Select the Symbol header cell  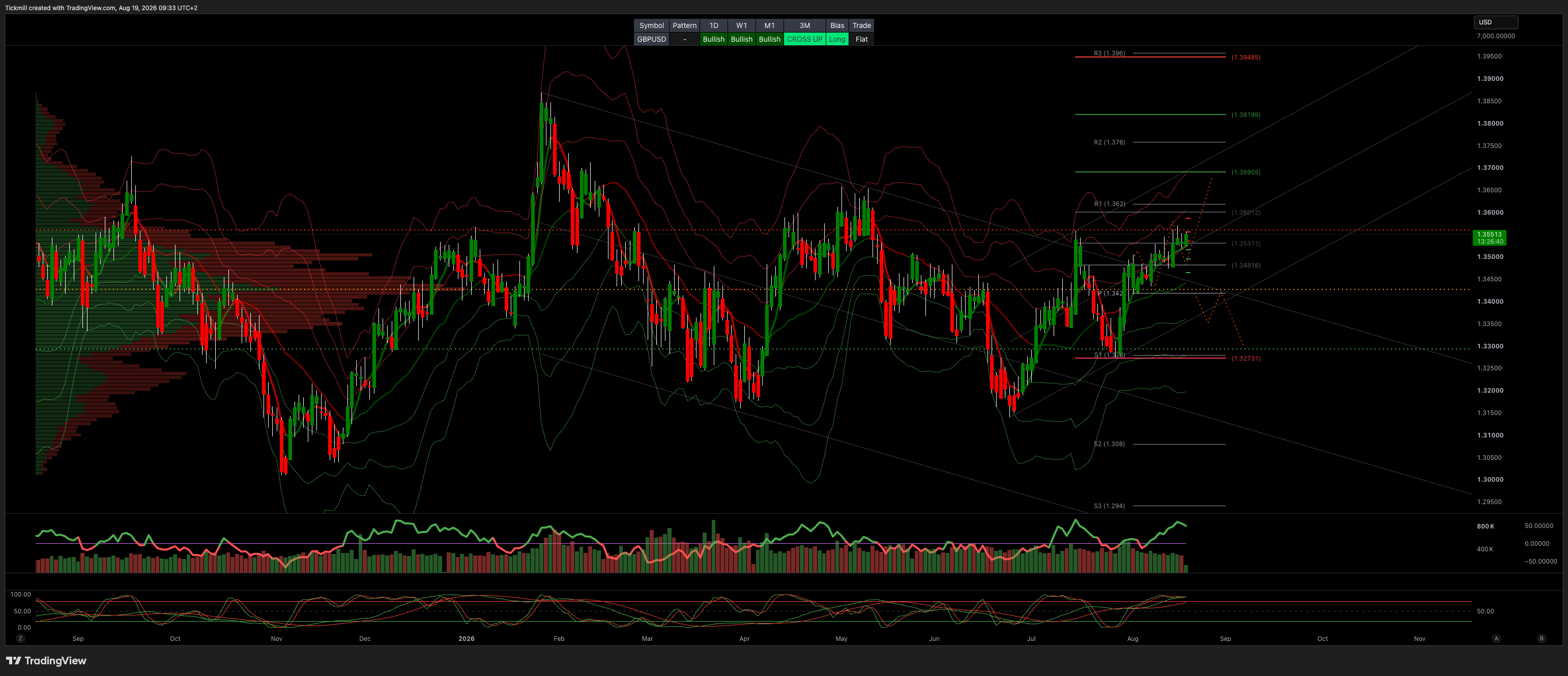click(x=651, y=25)
